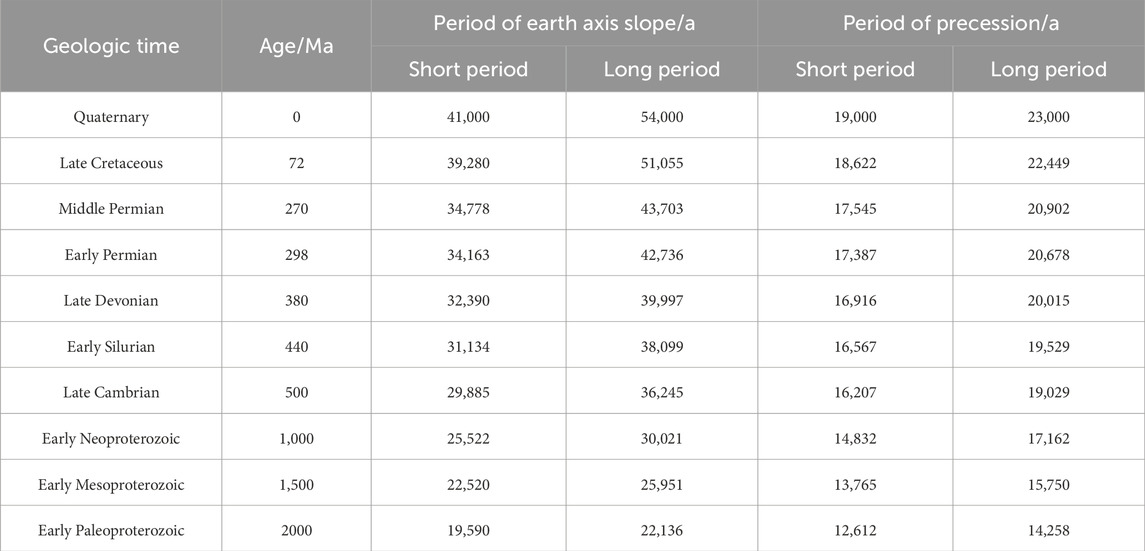
Task: Click the Early Neoproterozoic cell
Action: [x=111, y=439]
